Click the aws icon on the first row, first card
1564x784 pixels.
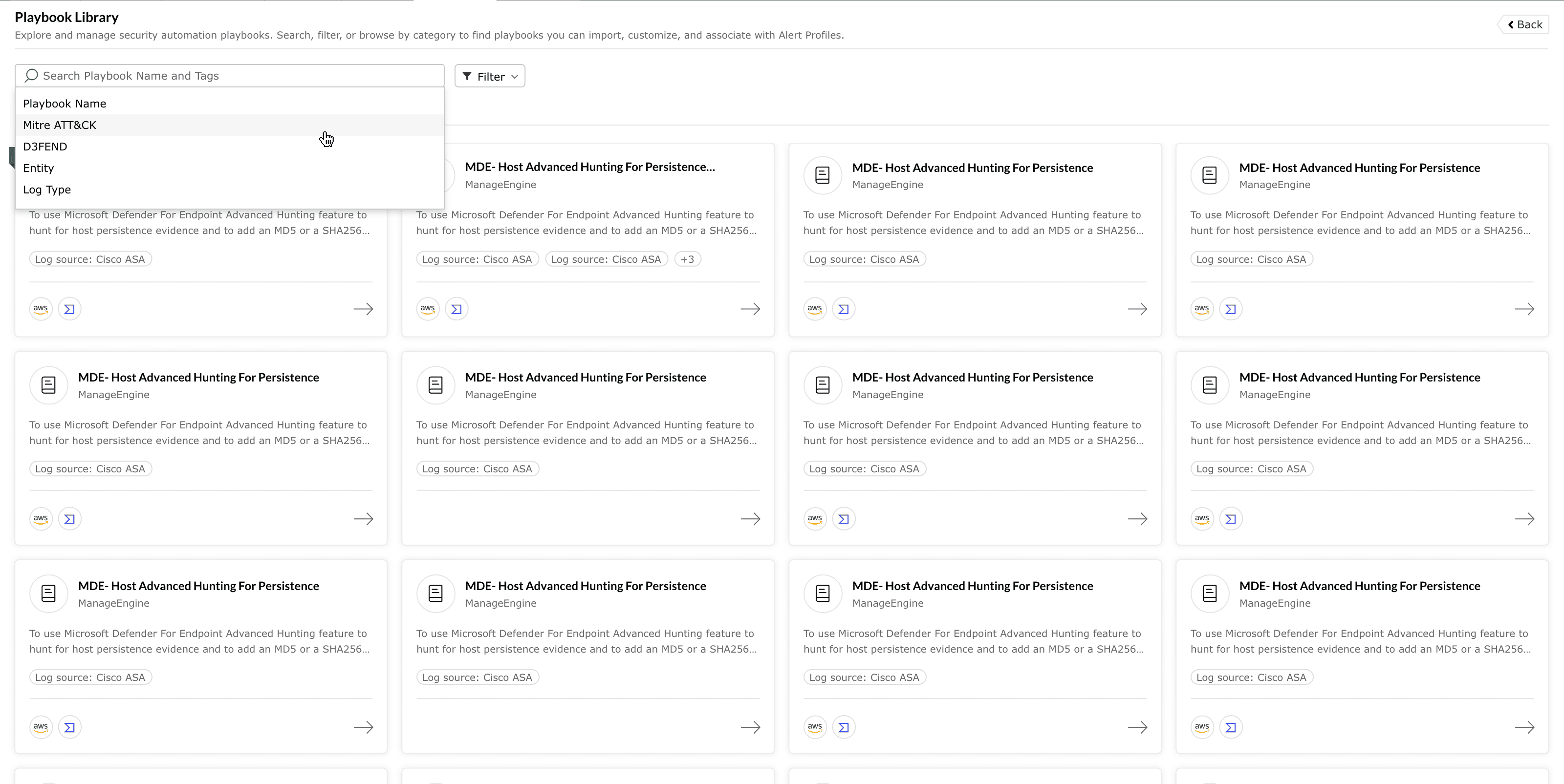(x=41, y=309)
